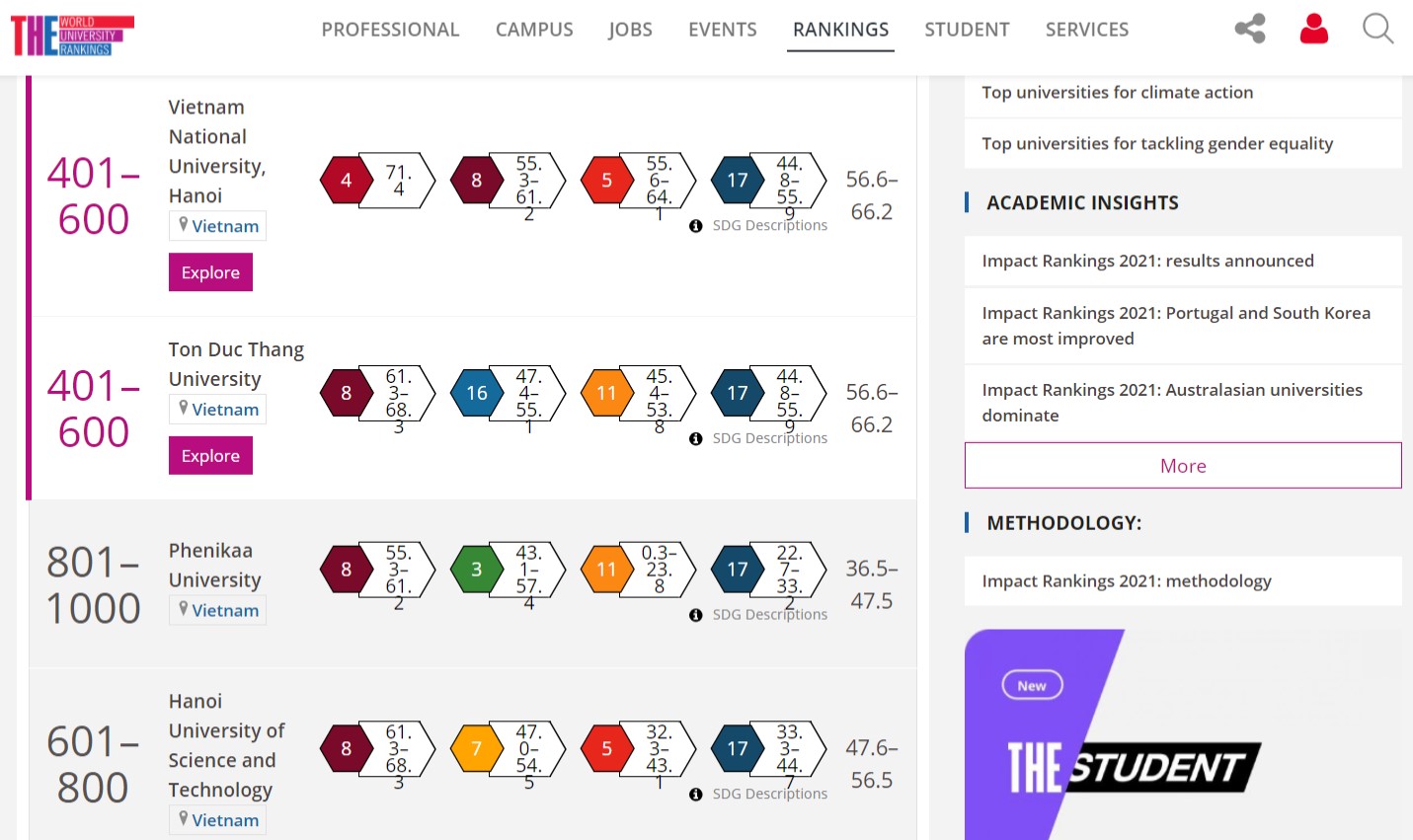Click the Times Higher Education logo
Viewport: 1413px width, 840px height.
[x=72, y=36]
